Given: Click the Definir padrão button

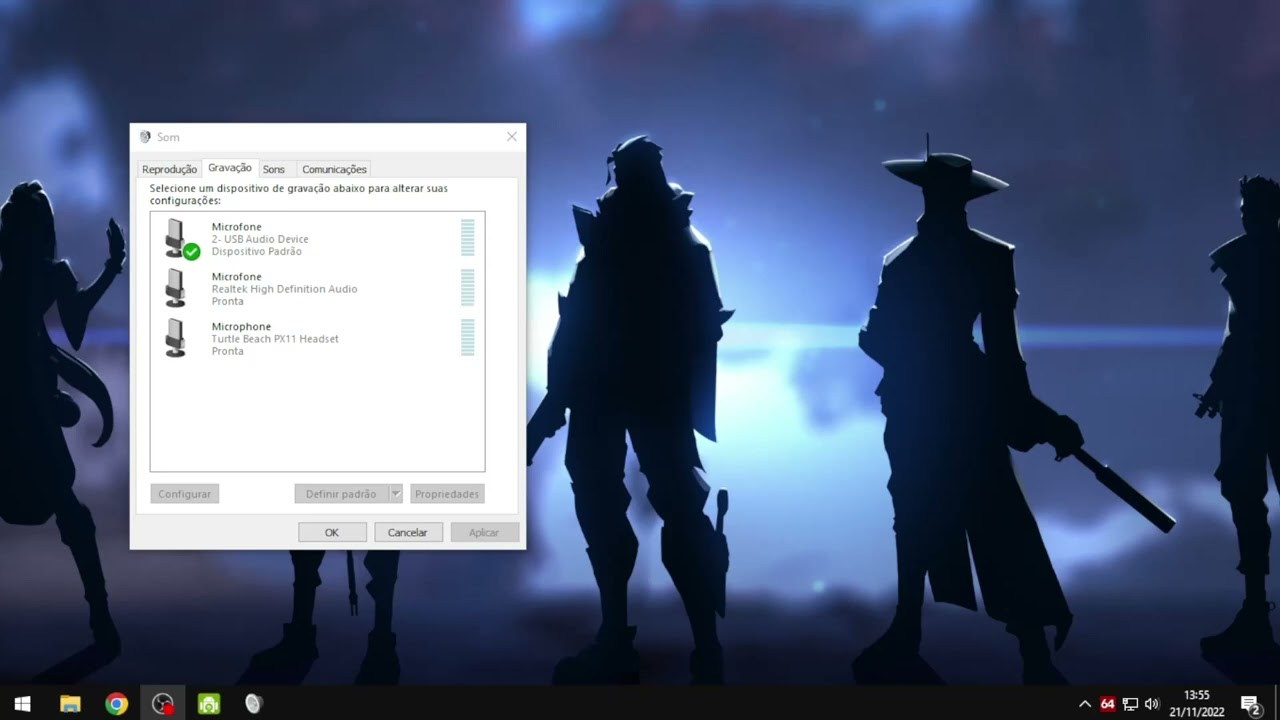Looking at the screenshot, I should pos(341,494).
